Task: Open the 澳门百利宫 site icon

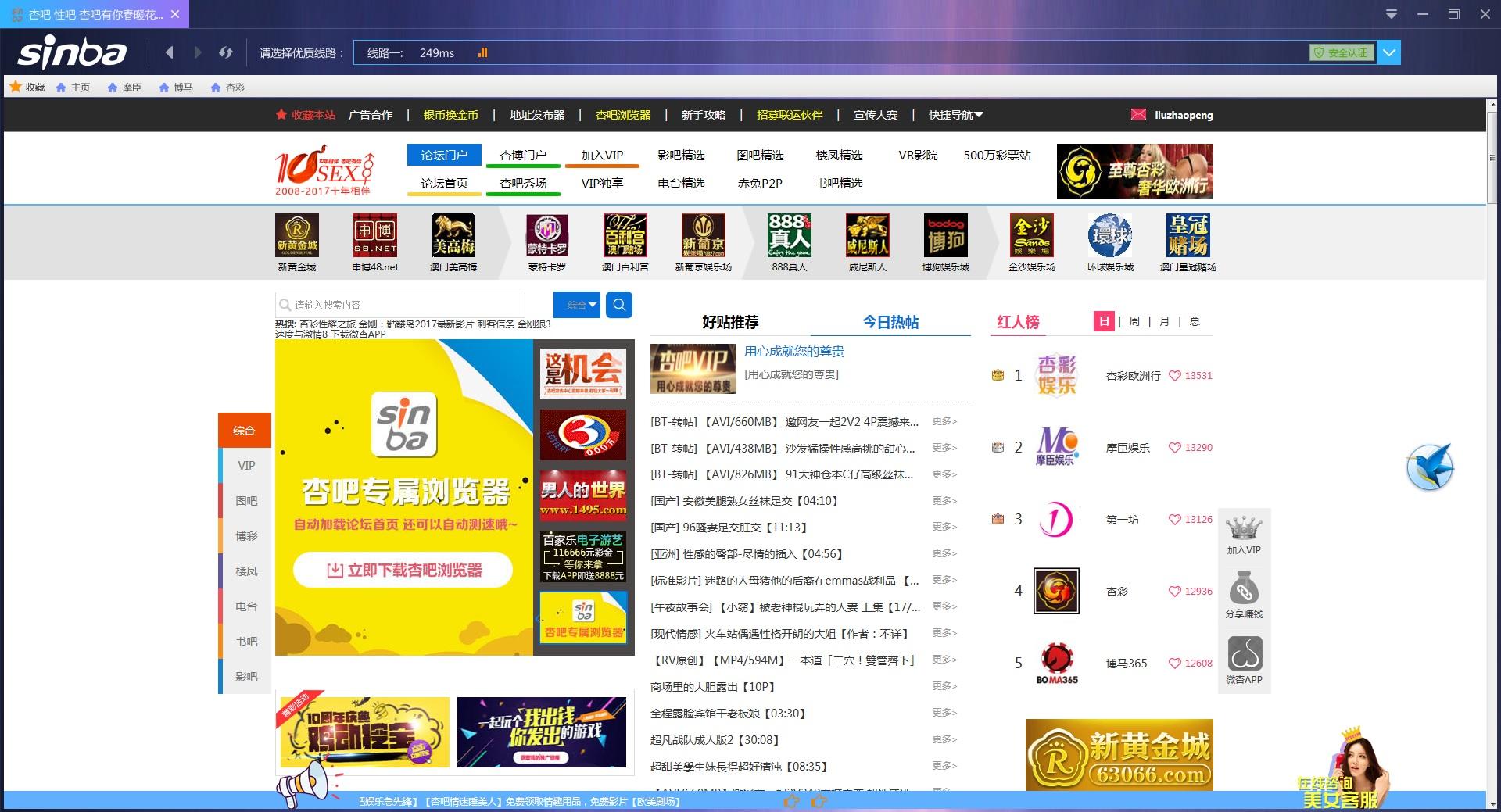Action: pos(625,235)
